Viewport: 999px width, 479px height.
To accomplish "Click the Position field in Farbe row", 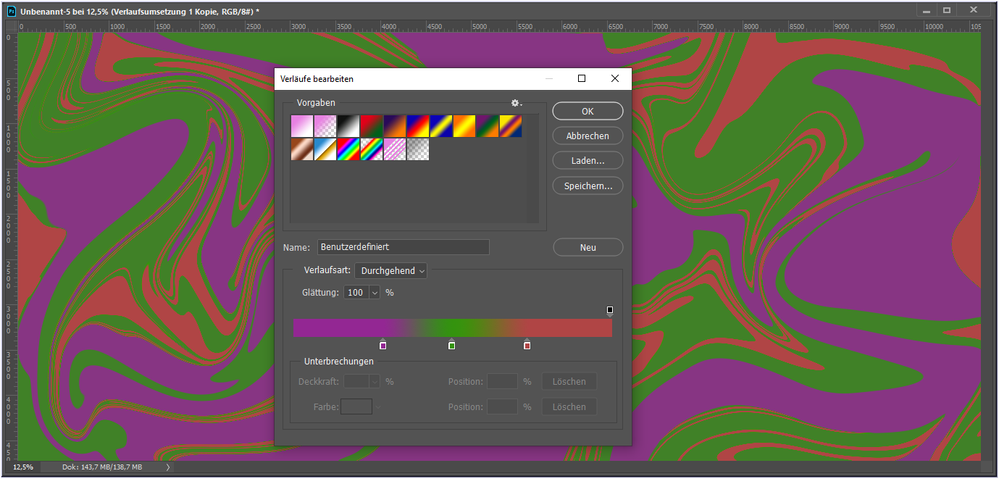I will click(503, 406).
